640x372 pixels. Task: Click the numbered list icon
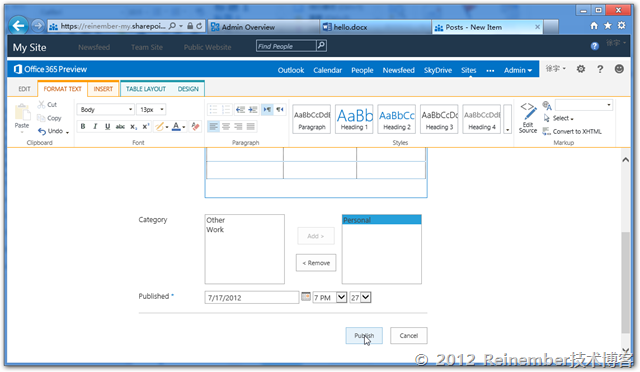click(x=226, y=109)
